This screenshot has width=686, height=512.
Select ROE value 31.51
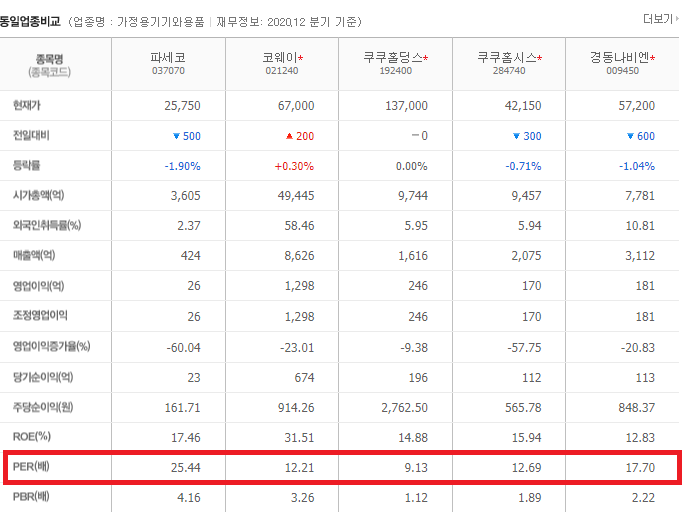[299, 438]
